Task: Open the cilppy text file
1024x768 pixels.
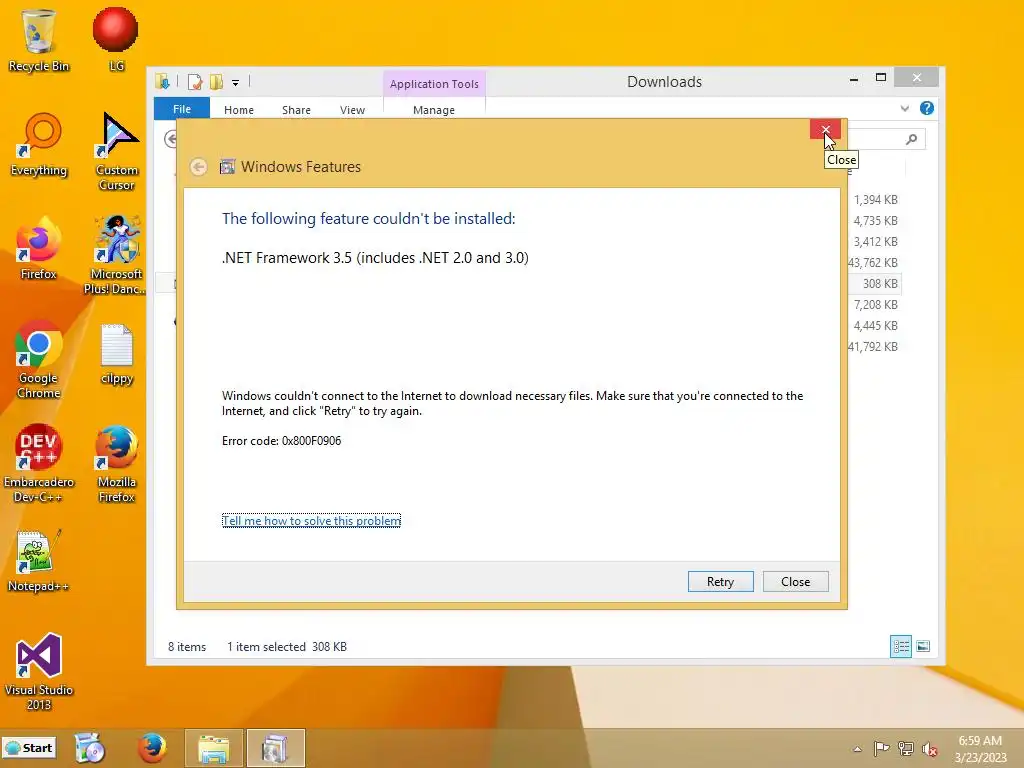Action: coord(117,354)
